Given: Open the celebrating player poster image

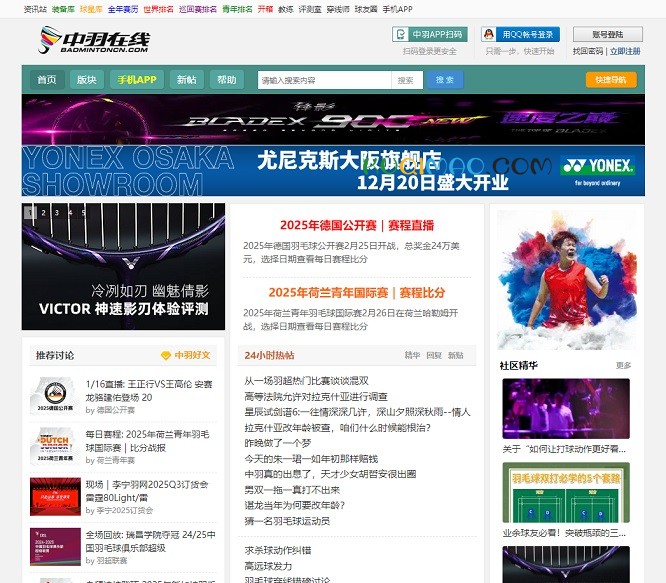Looking at the screenshot, I should pyautogui.click(x=567, y=280).
